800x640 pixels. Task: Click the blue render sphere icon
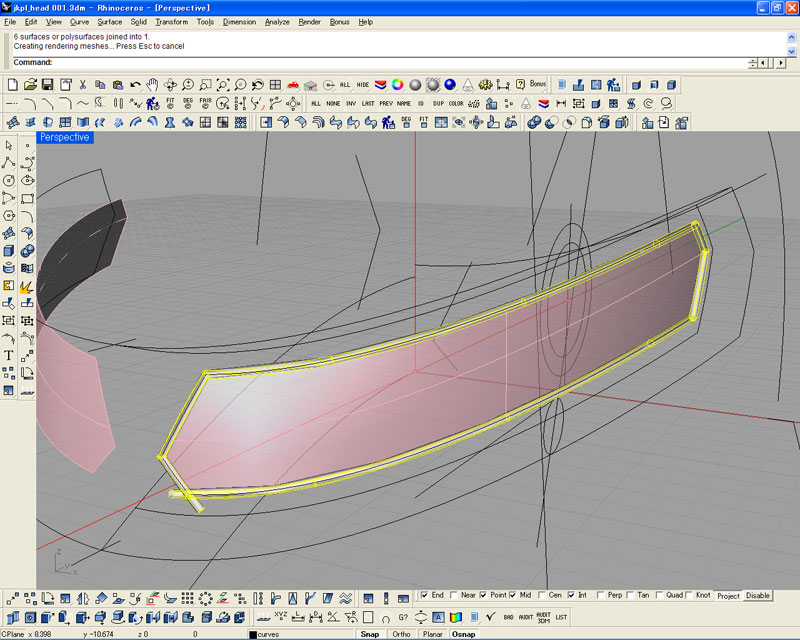(x=450, y=85)
